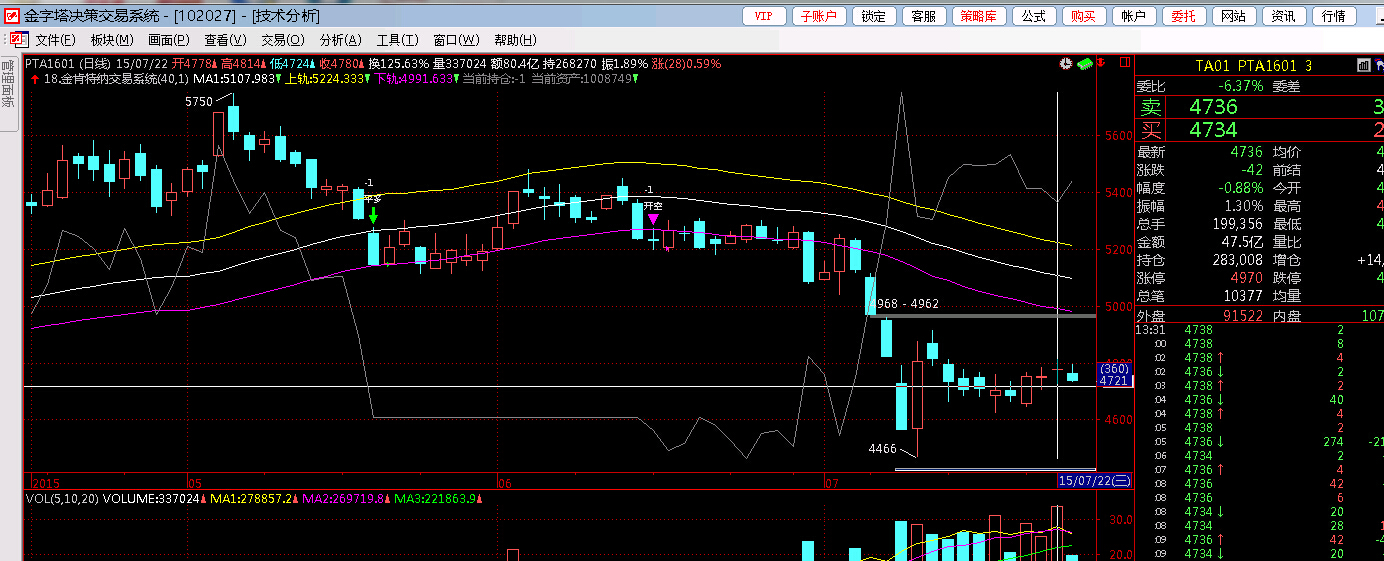
Task: Click the MA2:269719.8 volume value
Action: tap(343, 498)
